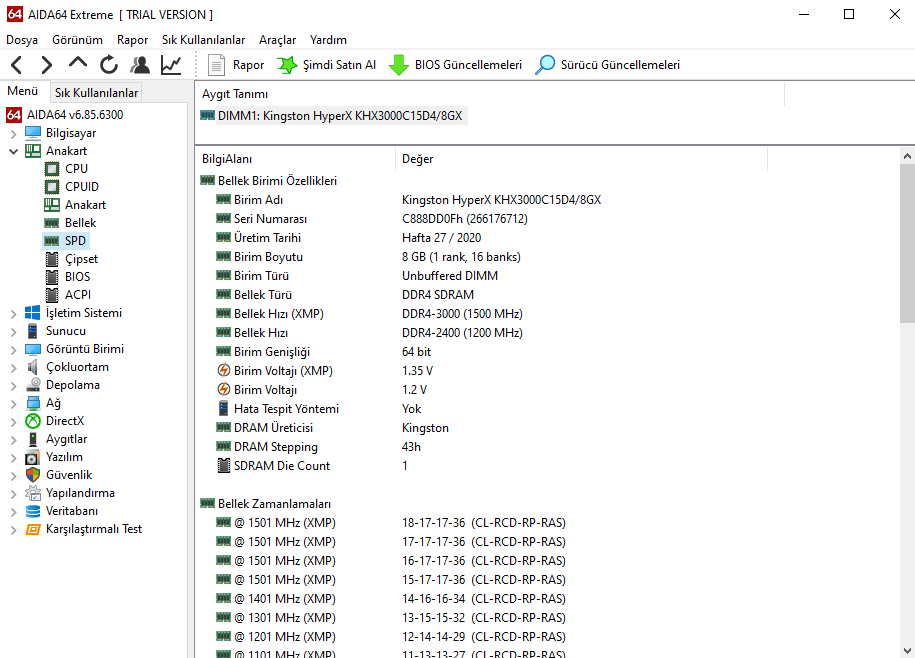Click the Veritabanı database icon
The image size is (915, 658).
(x=33, y=511)
